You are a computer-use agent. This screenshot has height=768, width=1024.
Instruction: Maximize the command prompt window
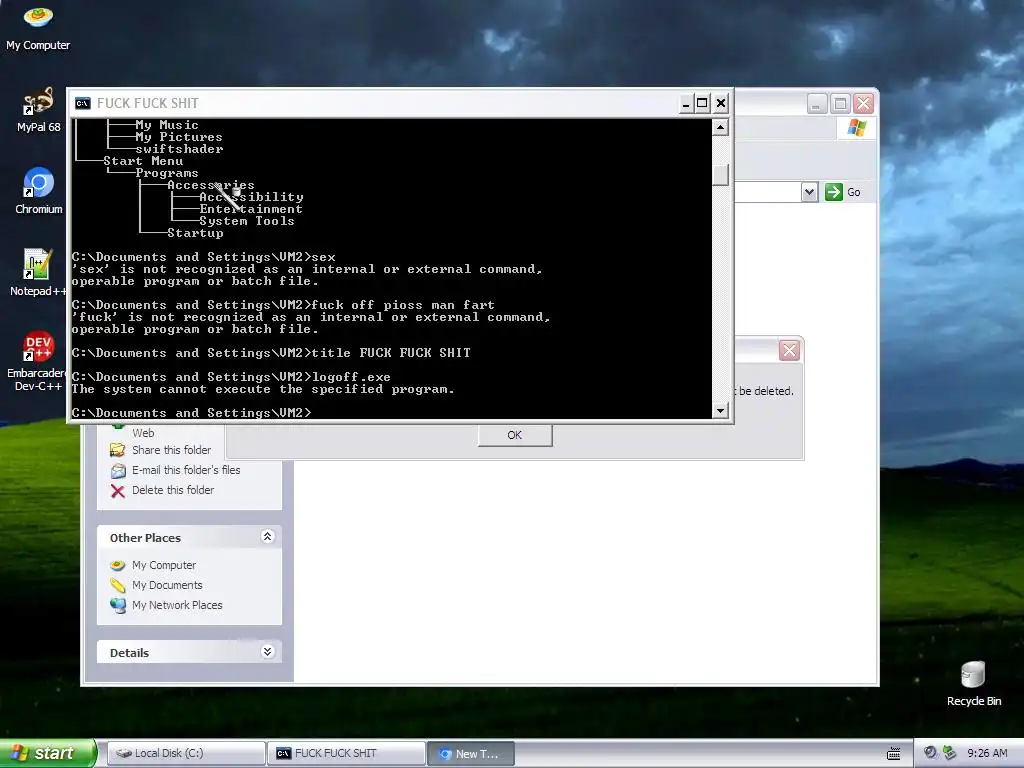(702, 103)
